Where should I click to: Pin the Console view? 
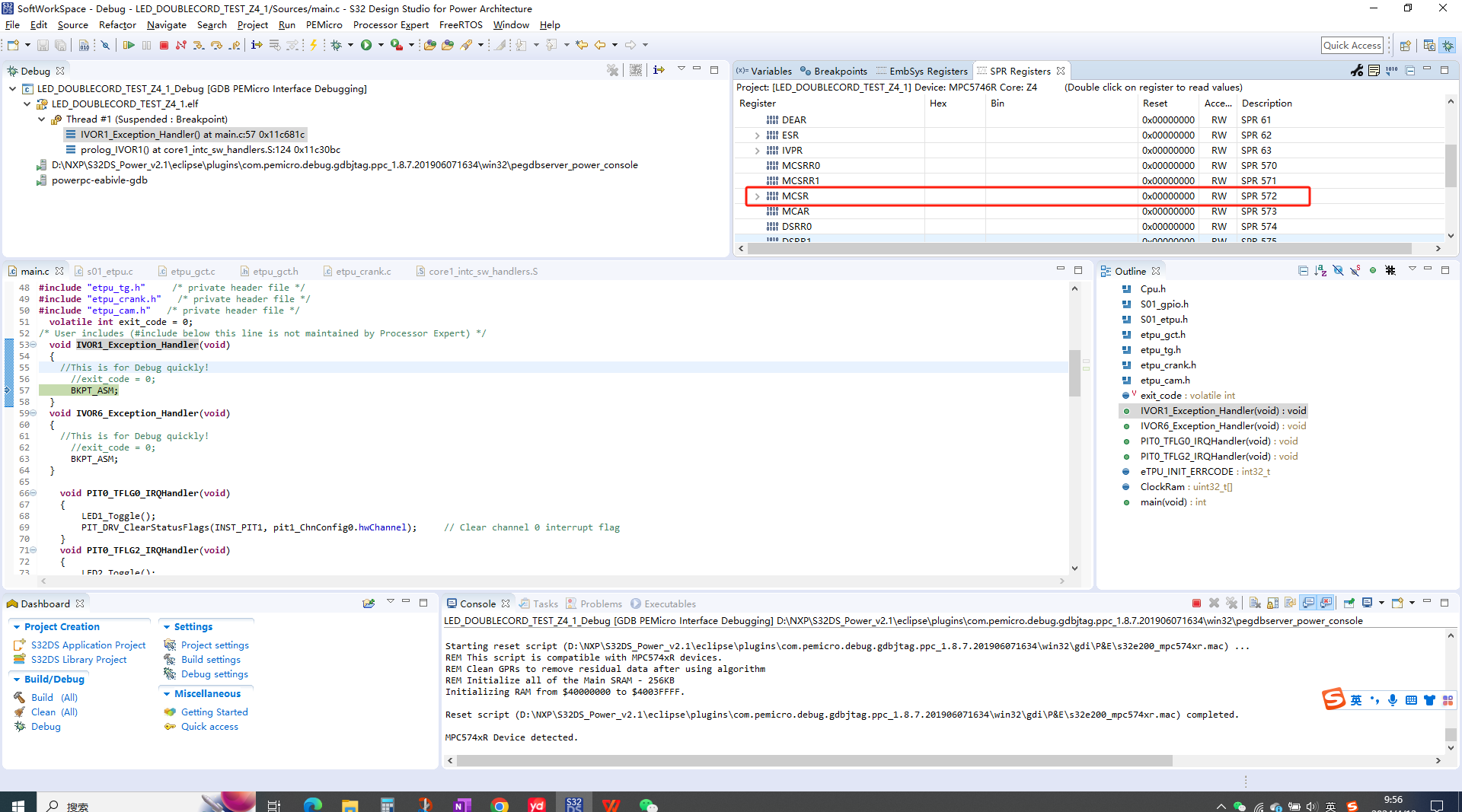click(x=1348, y=603)
